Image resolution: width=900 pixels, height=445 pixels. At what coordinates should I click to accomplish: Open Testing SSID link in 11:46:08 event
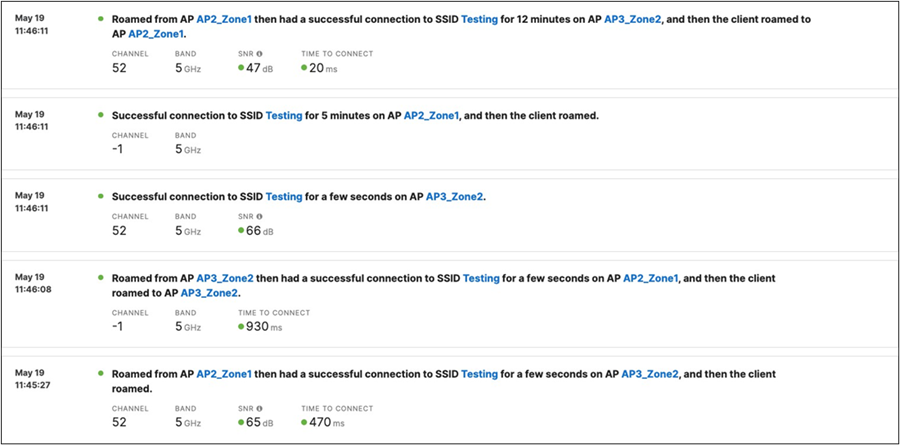point(481,278)
